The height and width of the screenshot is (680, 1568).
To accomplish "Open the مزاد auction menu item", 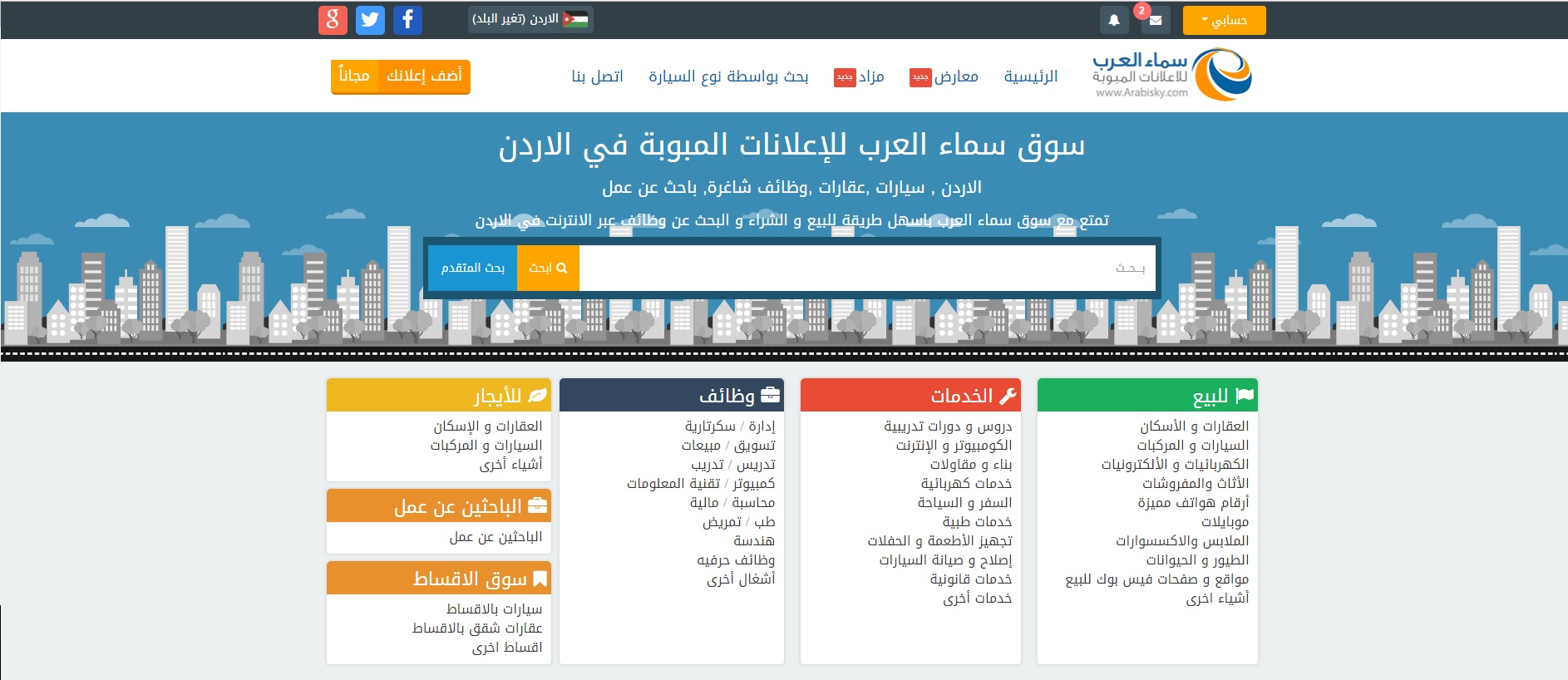I will tap(871, 76).
